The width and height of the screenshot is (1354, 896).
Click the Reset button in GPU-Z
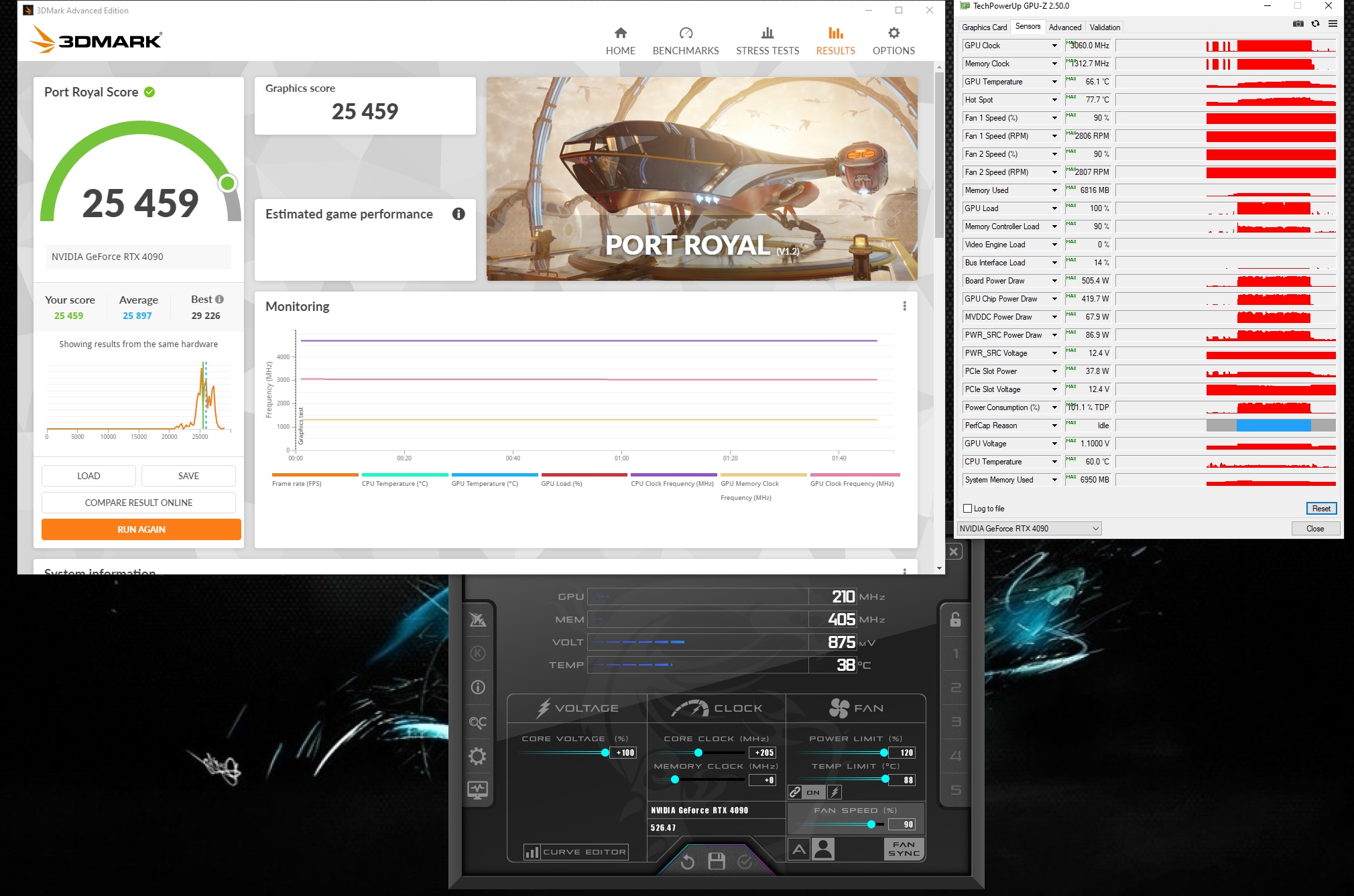coord(1321,509)
